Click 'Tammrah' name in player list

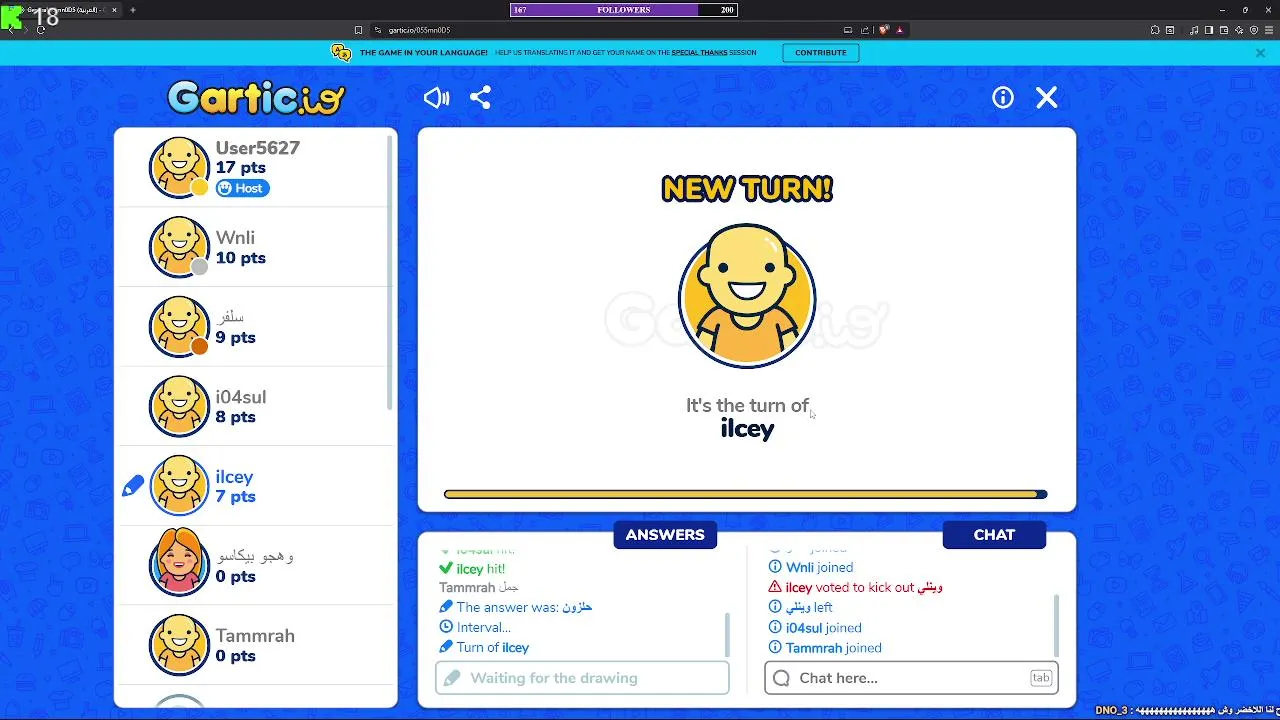(255, 636)
